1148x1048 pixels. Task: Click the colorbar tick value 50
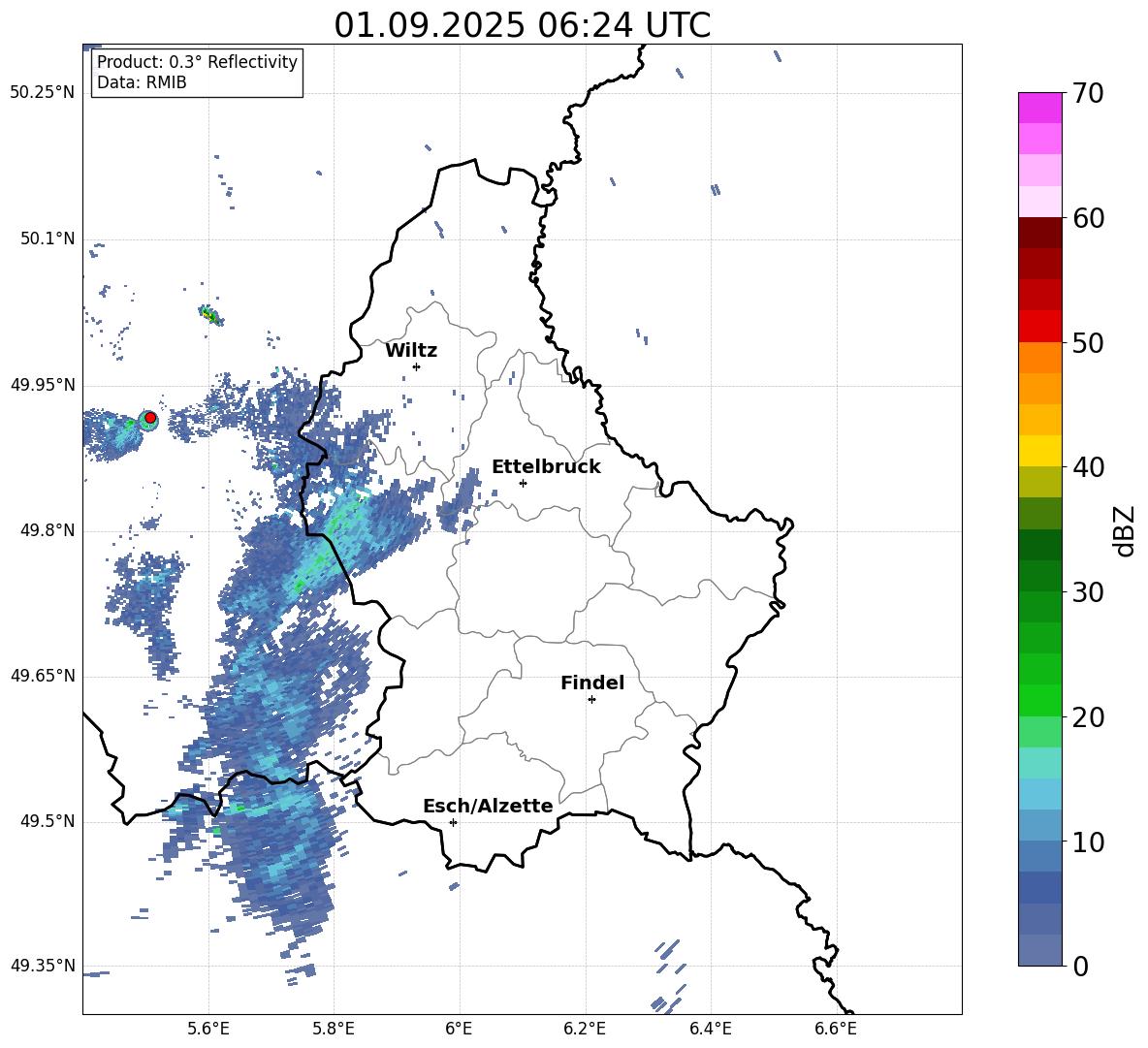point(1088,343)
